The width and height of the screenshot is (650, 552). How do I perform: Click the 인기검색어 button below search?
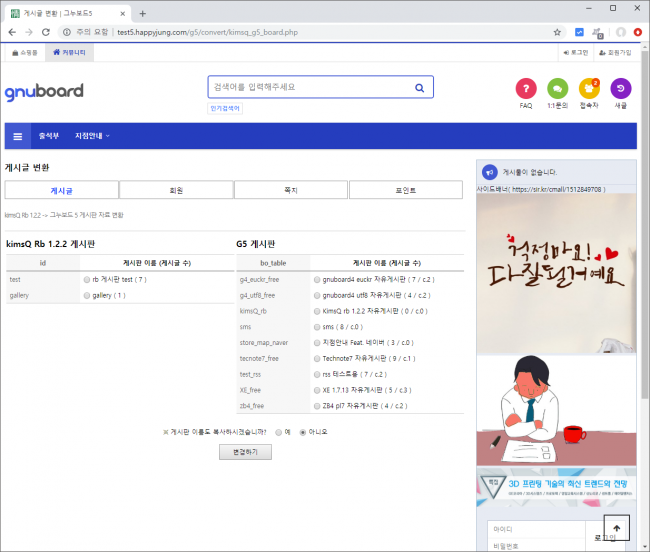coord(225,108)
